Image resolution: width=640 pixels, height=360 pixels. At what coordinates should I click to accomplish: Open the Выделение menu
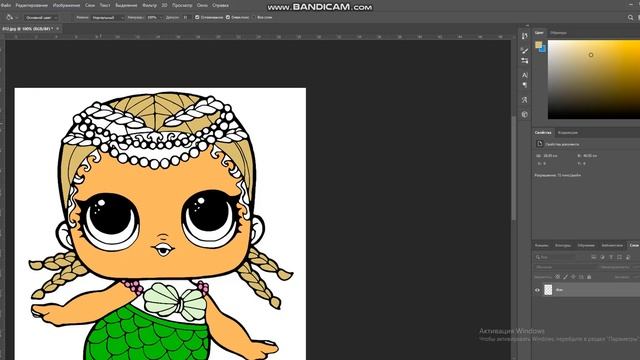(x=126, y=5)
